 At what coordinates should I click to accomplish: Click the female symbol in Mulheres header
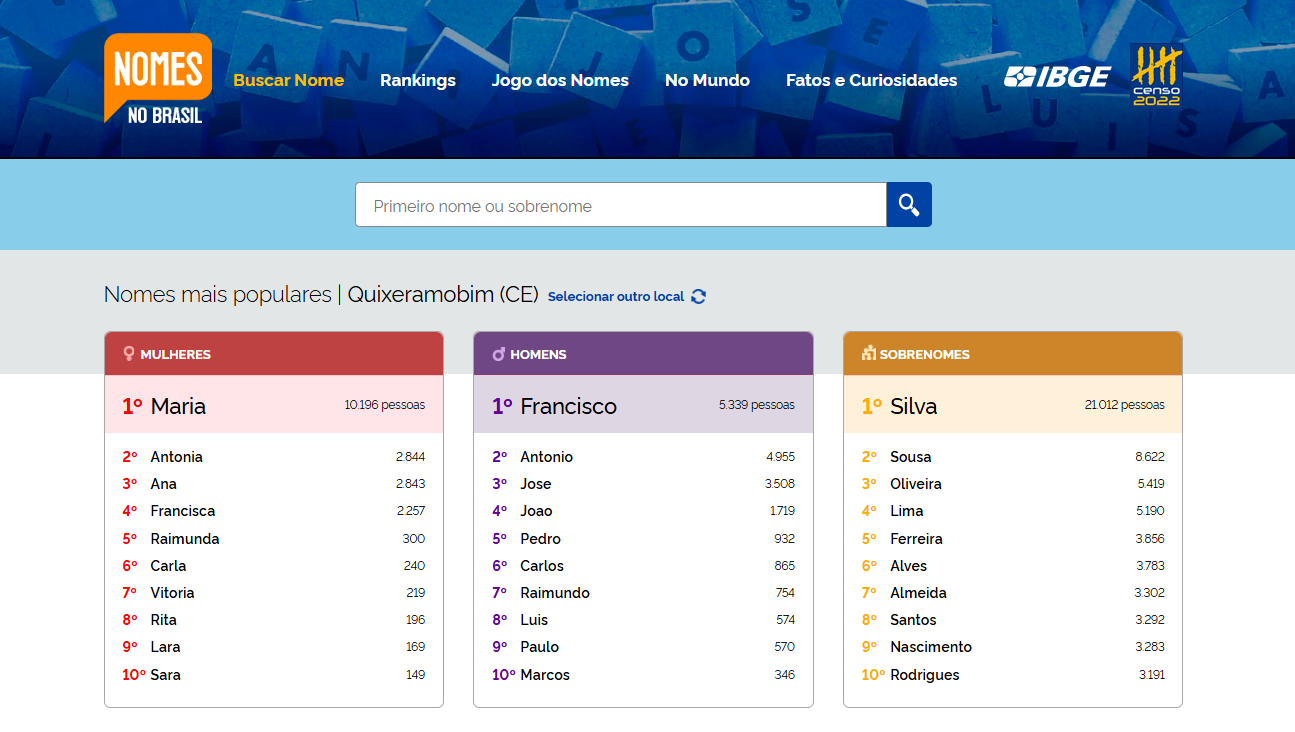[x=128, y=354]
